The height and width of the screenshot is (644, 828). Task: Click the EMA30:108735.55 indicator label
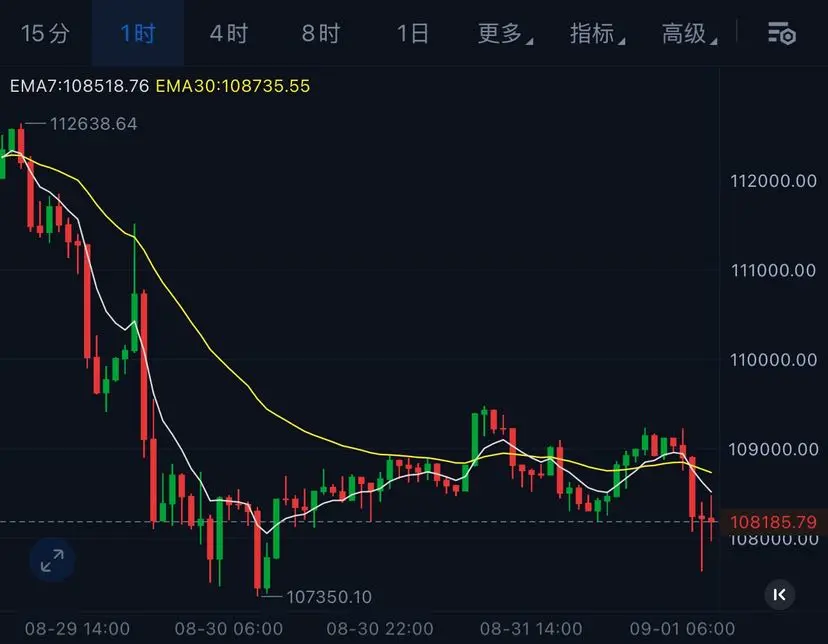(233, 86)
